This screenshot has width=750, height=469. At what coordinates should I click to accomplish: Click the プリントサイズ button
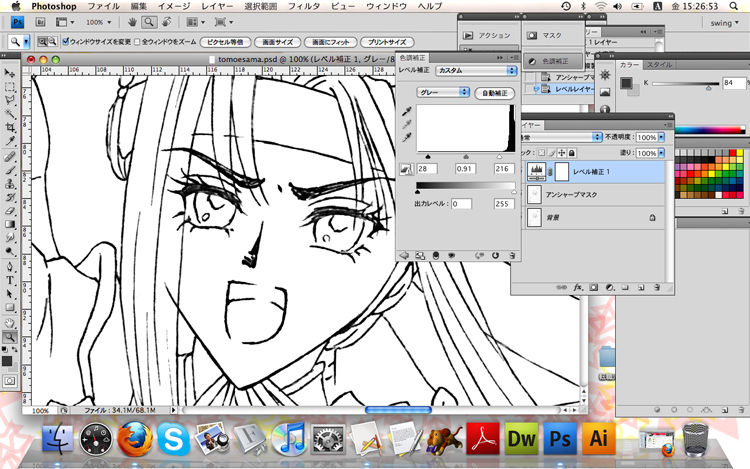pos(387,42)
